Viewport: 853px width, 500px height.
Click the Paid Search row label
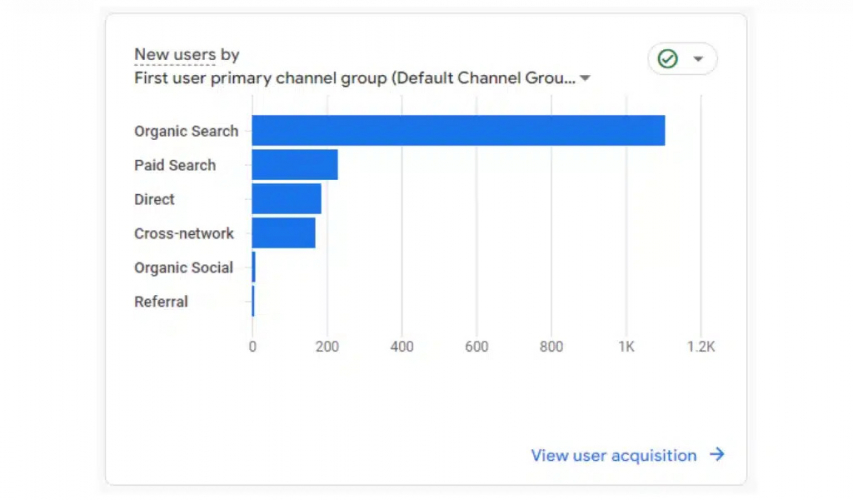tap(175, 165)
